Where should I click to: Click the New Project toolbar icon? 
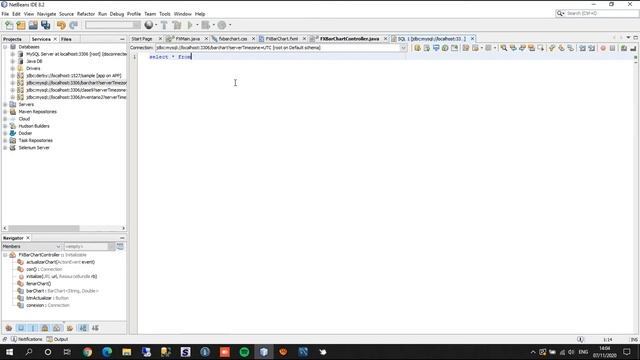pos(21,25)
